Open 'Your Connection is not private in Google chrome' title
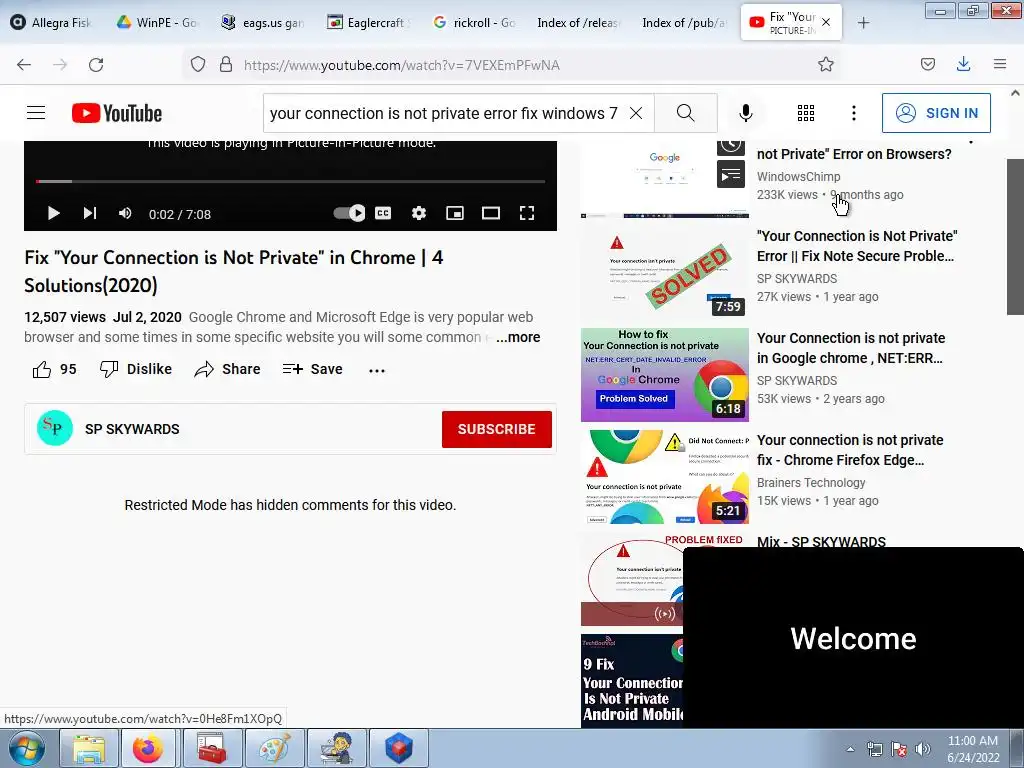This screenshot has height=768, width=1024. coord(851,348)
